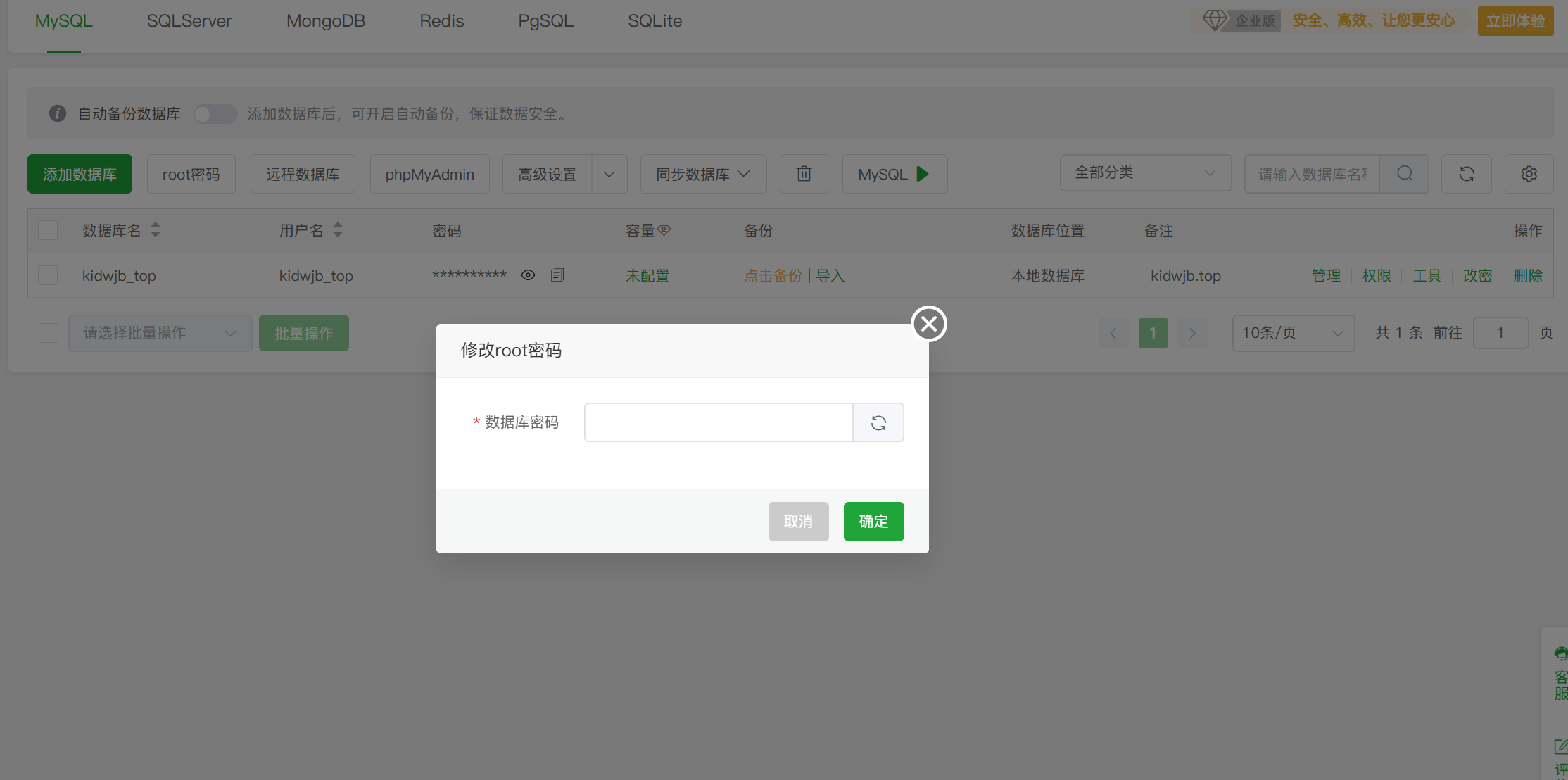Show the password for kidwjb_top

(x=528, y=275)
